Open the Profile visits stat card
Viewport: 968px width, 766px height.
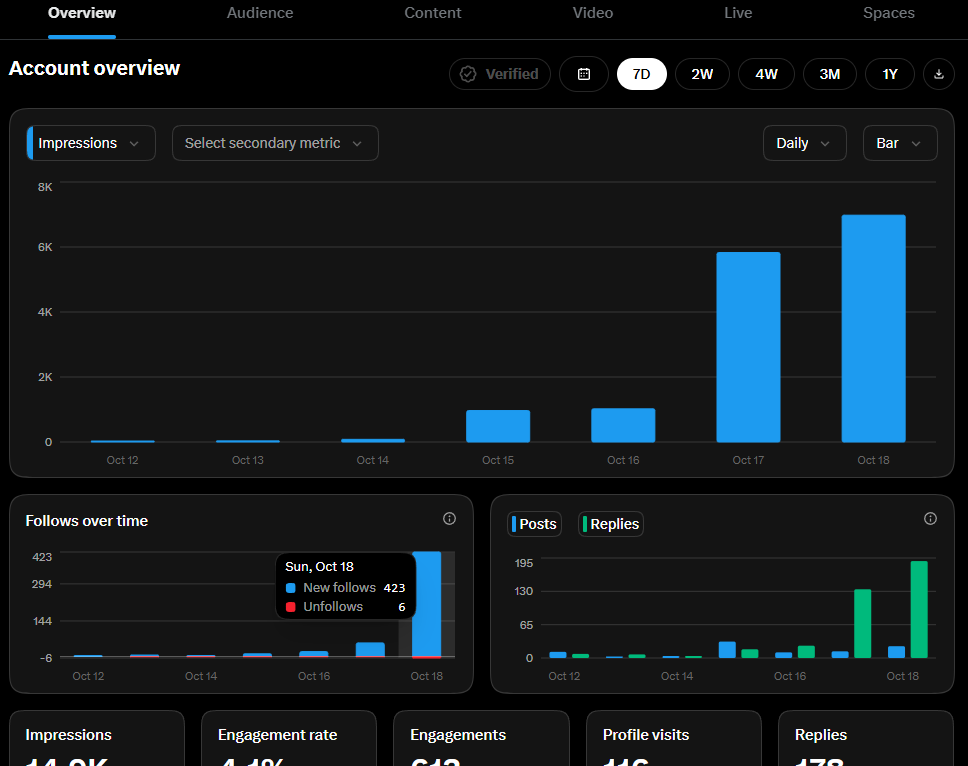click(674, 738)
